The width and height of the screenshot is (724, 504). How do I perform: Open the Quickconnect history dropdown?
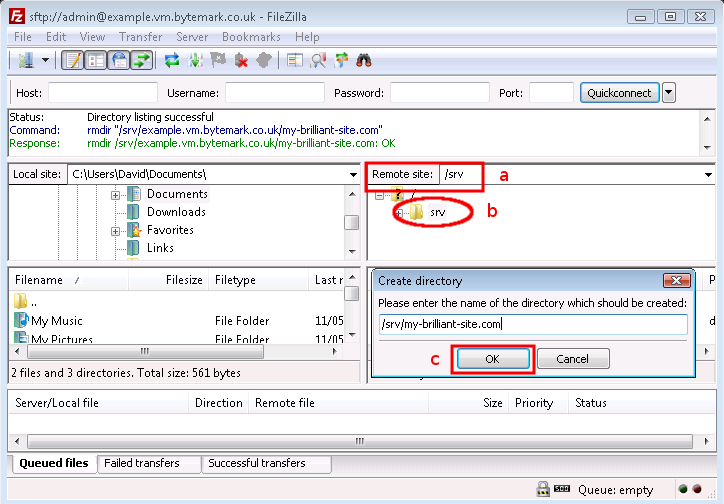669,93
